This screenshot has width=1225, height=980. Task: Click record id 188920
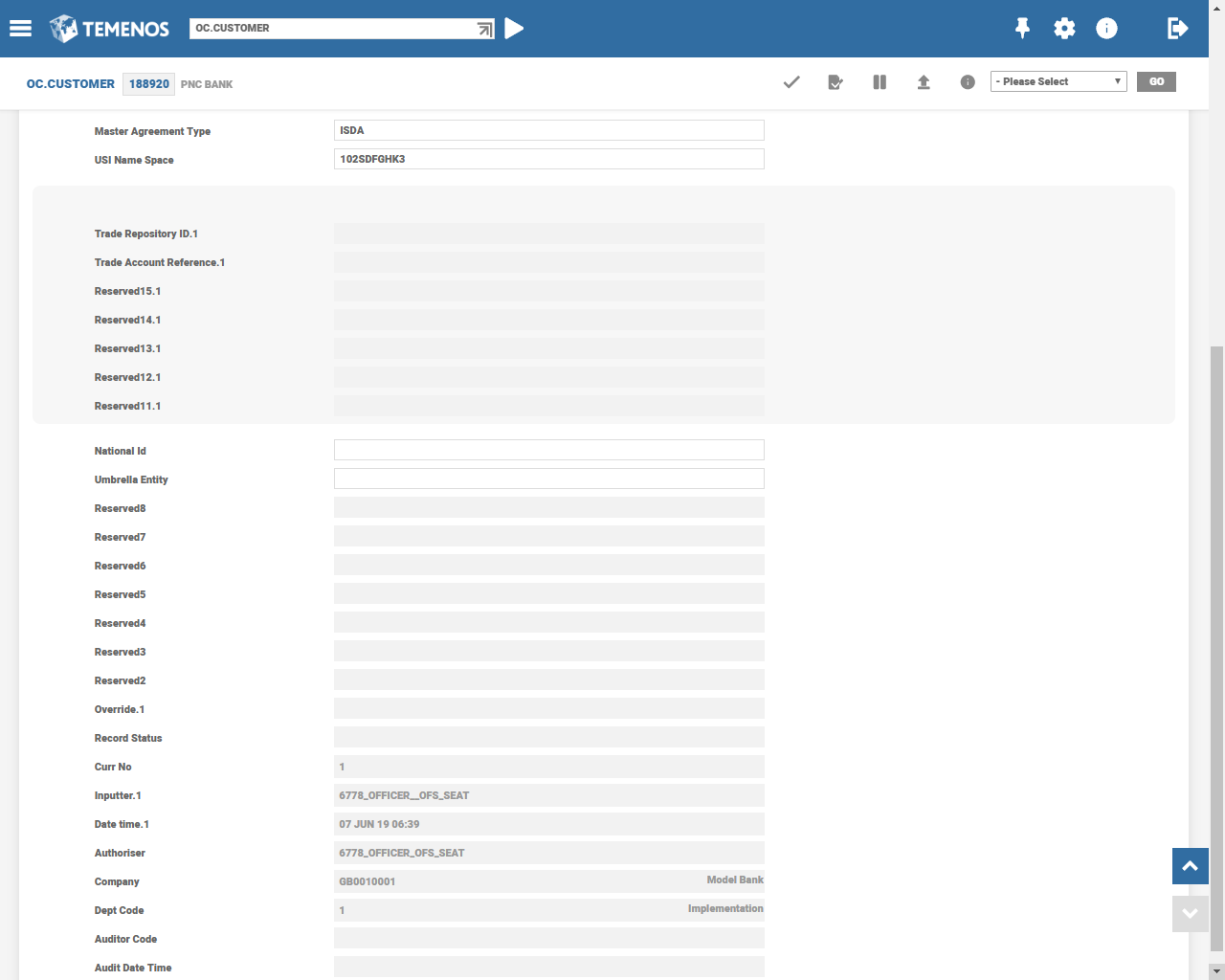(149, 84)
